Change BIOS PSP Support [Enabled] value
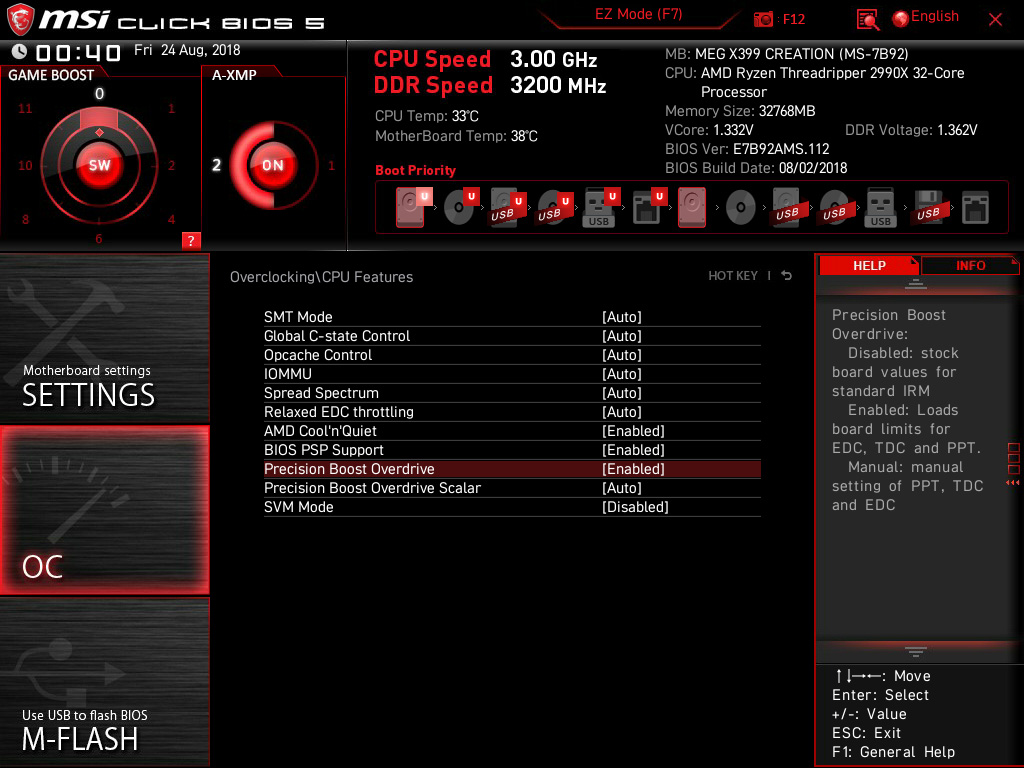The width and height of the screenshot is (1024, 768). pos(633,450)
